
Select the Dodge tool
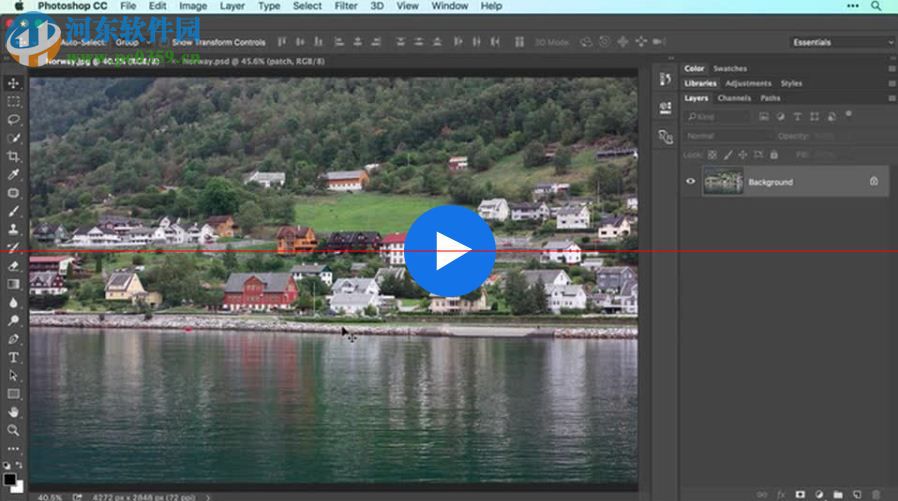pos(13,321)
